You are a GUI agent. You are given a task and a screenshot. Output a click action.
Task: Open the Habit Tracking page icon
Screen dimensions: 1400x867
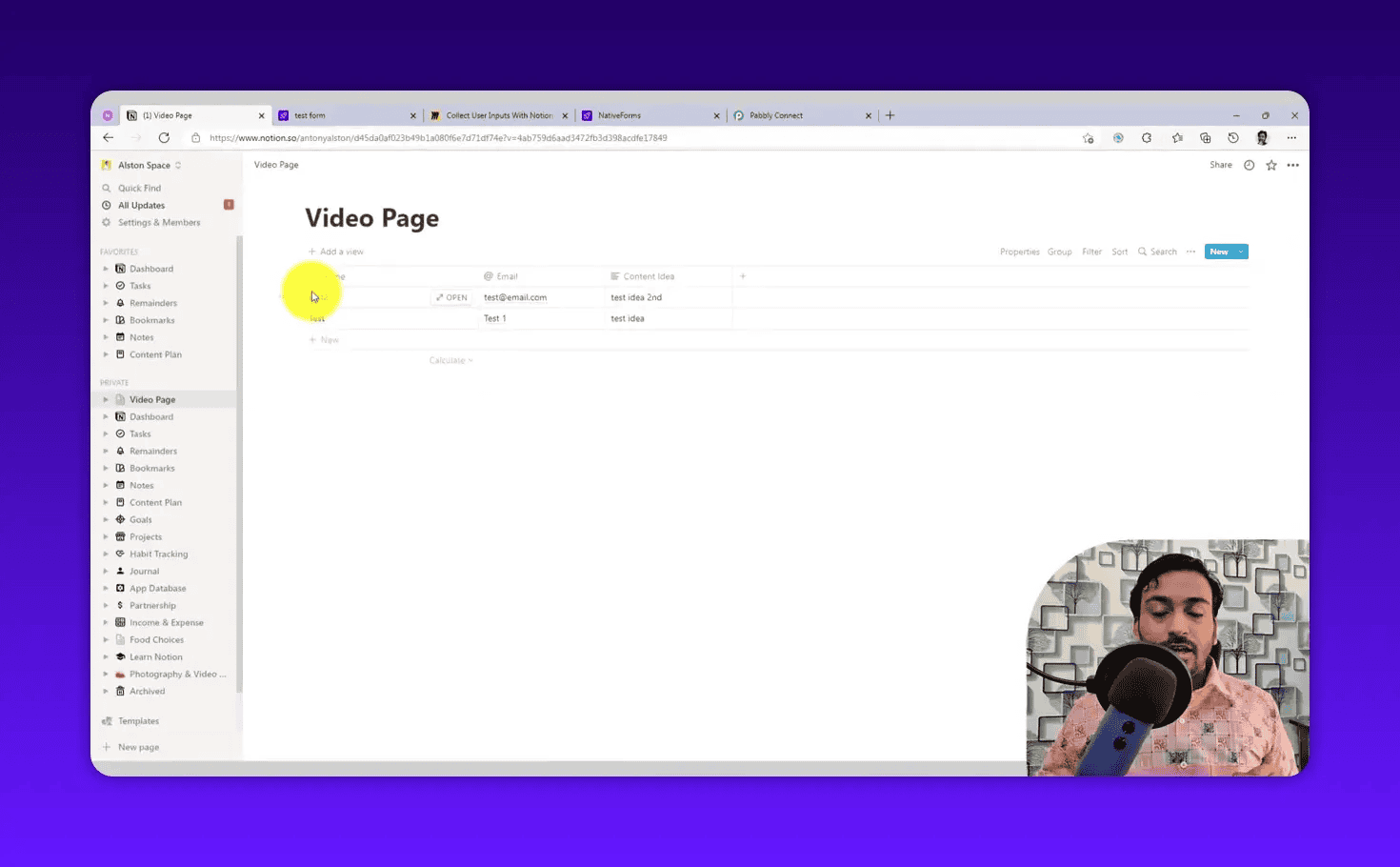[x=121, y=554]
